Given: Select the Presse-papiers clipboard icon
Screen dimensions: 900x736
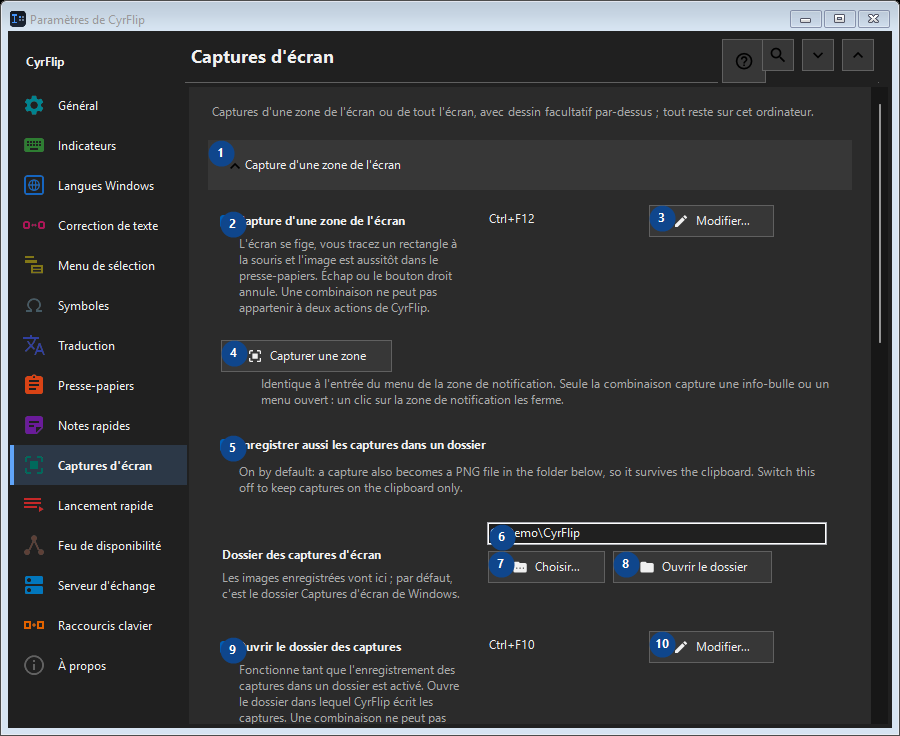Looking at the screenshot, I should (x=34, y=385).
